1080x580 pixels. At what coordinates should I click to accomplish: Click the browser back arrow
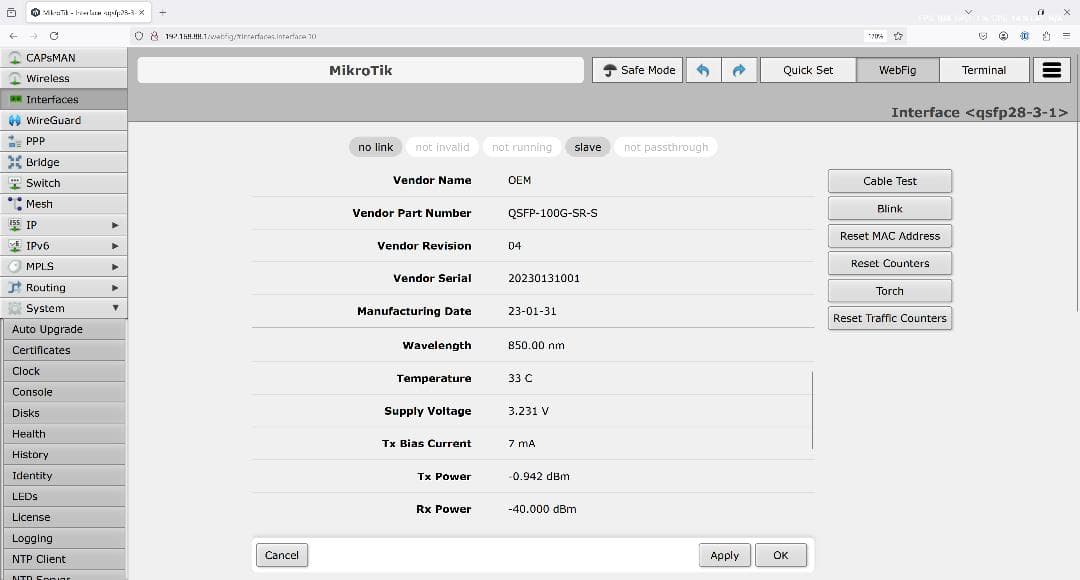pos(14,36)
